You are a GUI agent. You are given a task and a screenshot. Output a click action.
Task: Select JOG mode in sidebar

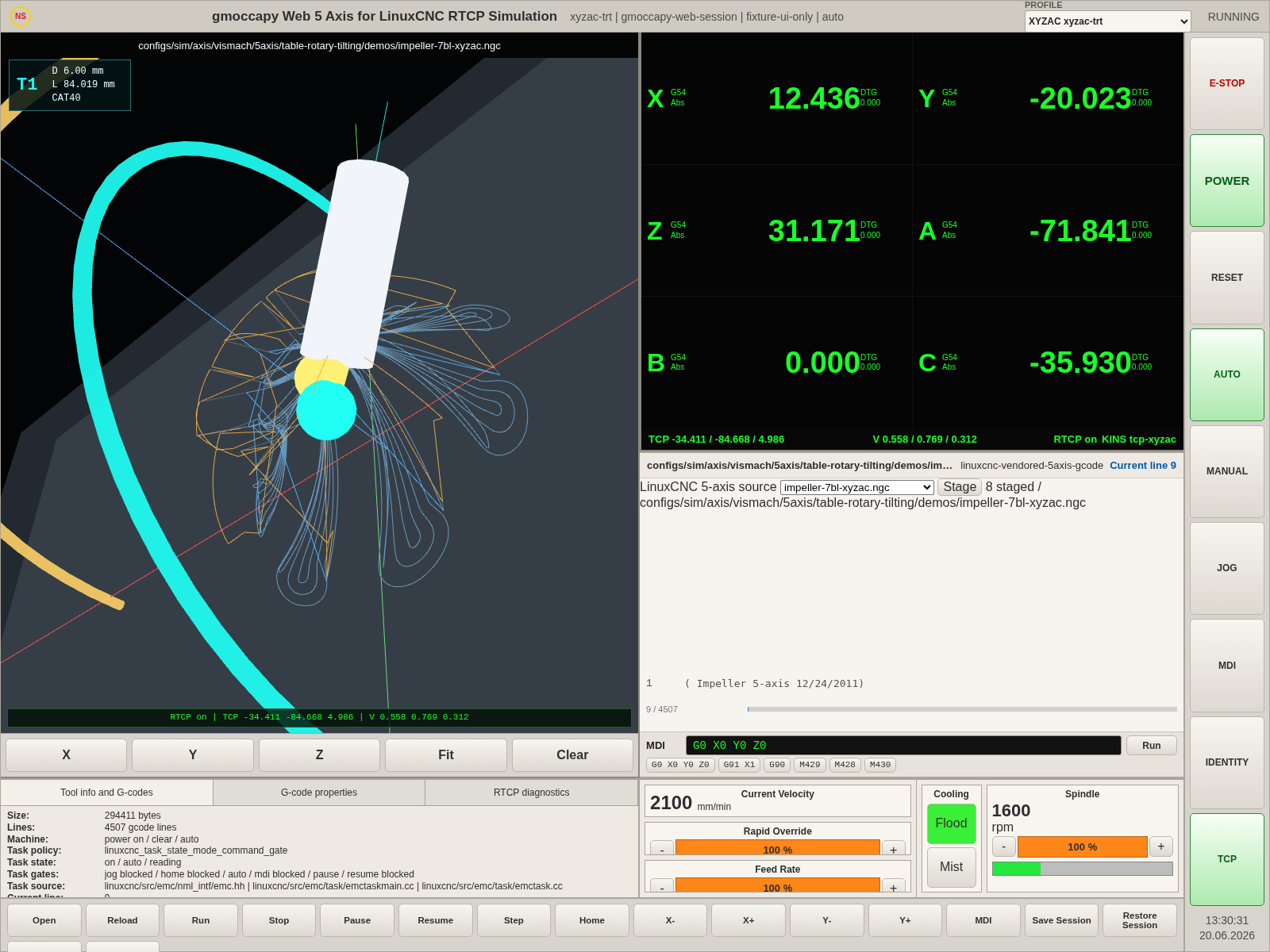(1226, 568)
